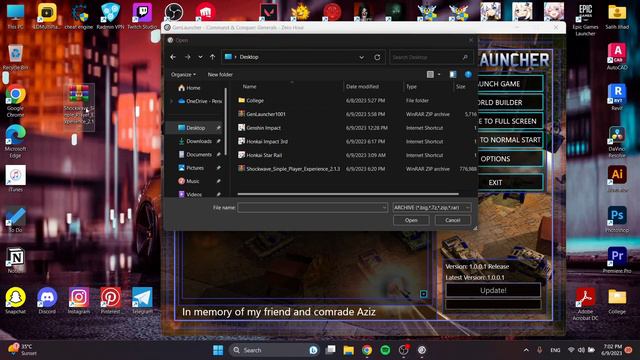Open recent locations dropdown arrow
This screenshot has width=640, height=360.
click(x=200, y=57)
